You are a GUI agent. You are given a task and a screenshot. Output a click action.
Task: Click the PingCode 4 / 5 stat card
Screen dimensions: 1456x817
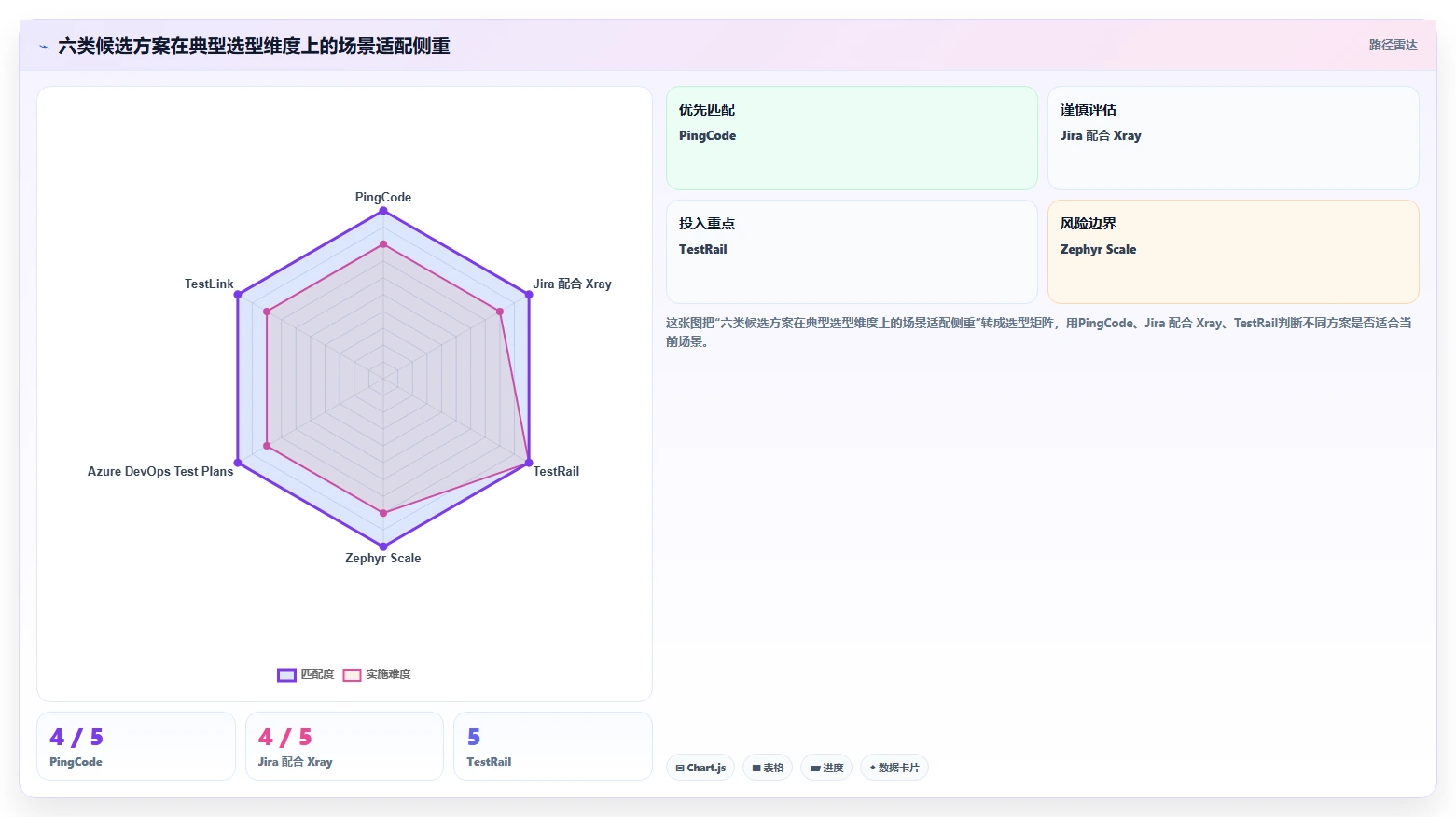(x=136, y=746)
